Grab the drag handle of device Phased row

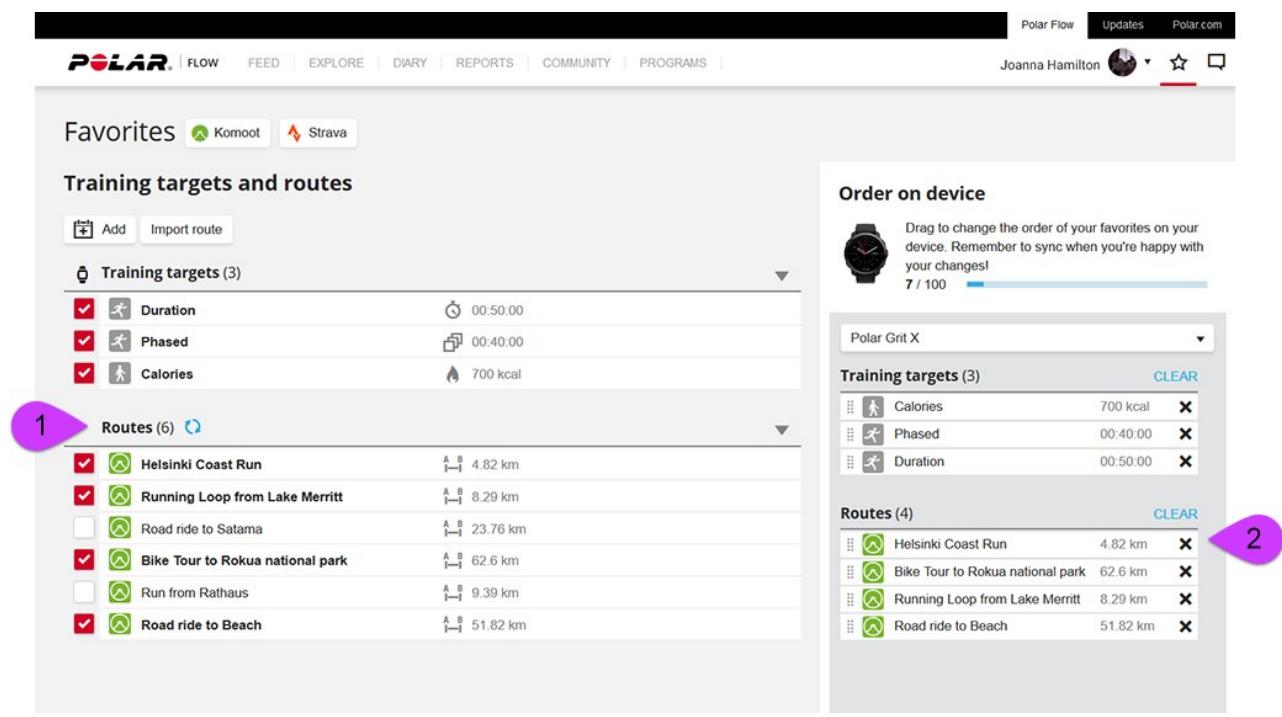click(850, 434)
